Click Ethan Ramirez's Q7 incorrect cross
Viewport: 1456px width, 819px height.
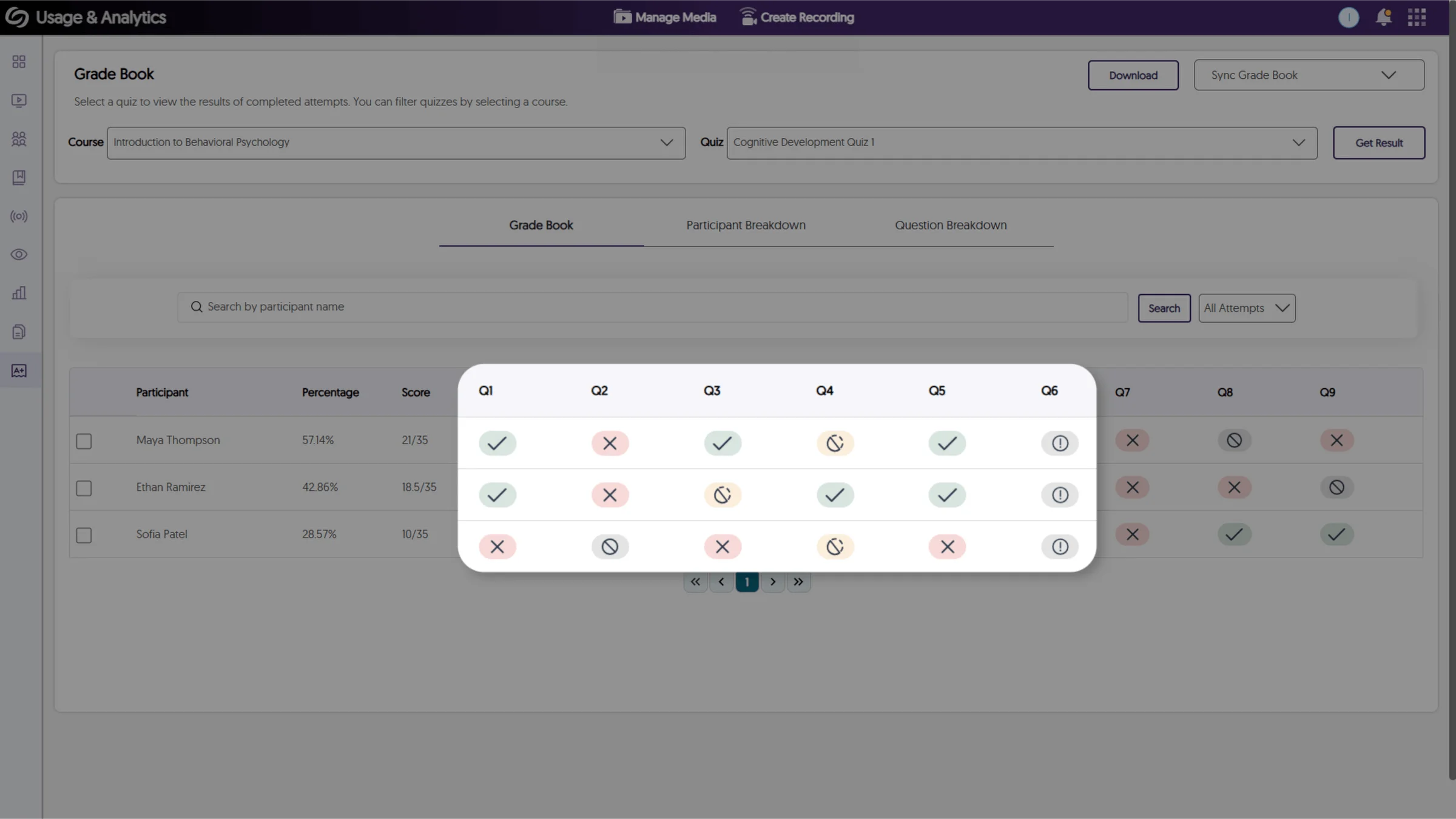(1132, 487)
